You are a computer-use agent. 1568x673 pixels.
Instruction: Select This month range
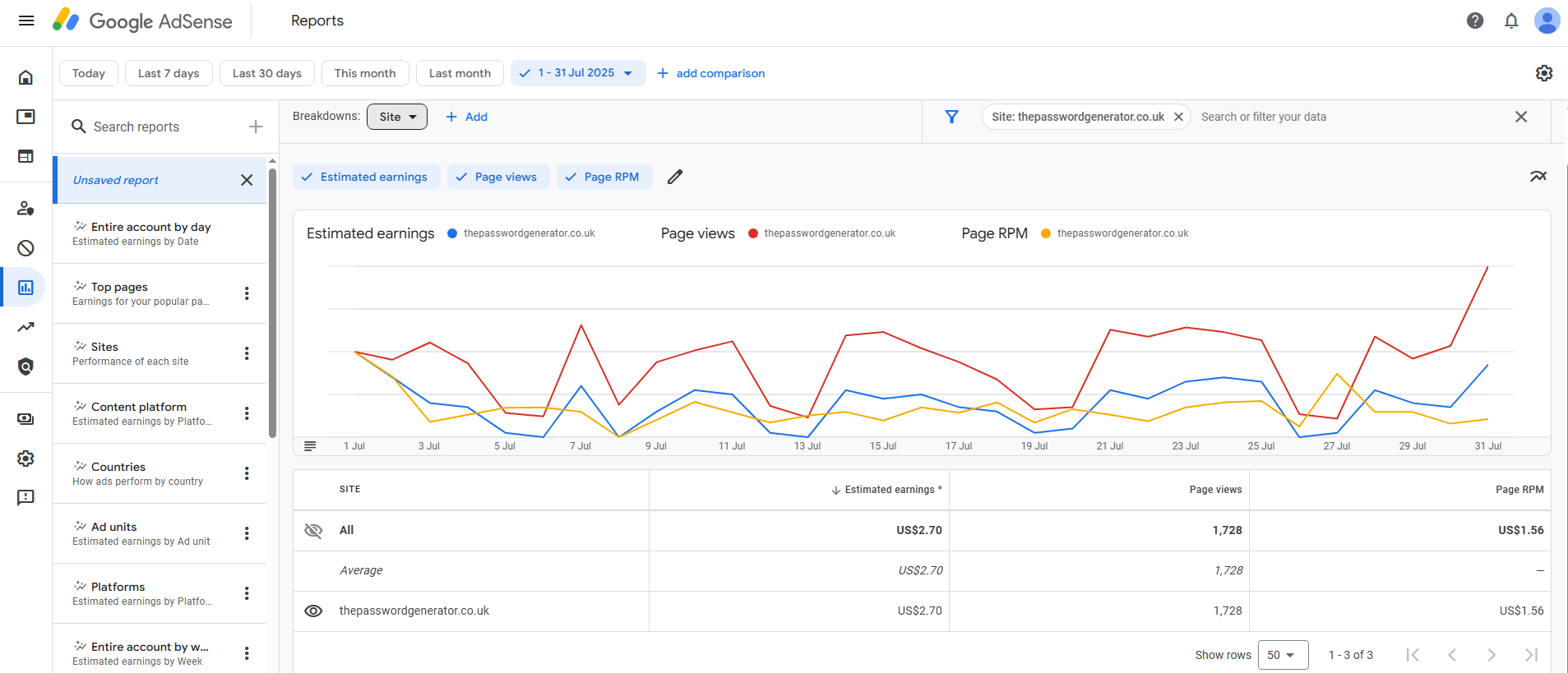click(x=365, y=73)
